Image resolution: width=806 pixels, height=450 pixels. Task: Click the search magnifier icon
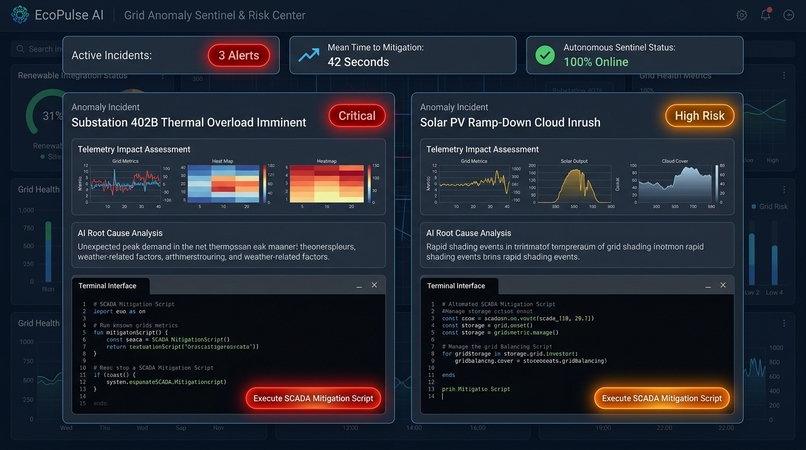[x=20, y=49]
